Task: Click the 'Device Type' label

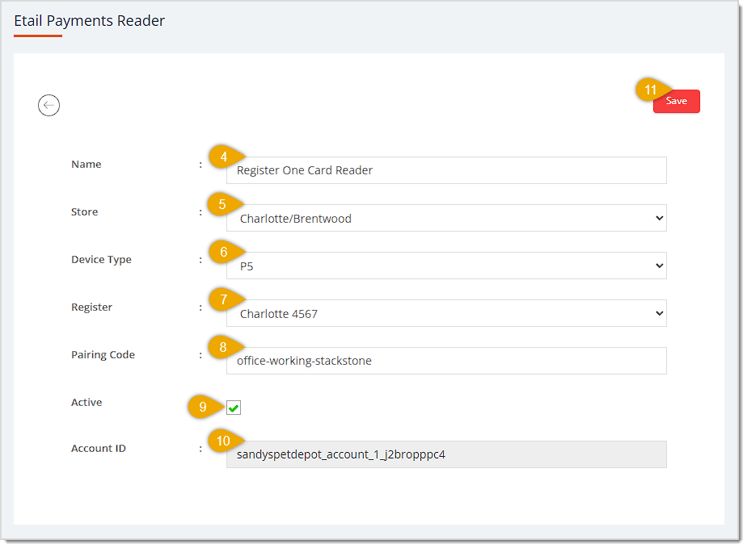Action: coord(101,260)
